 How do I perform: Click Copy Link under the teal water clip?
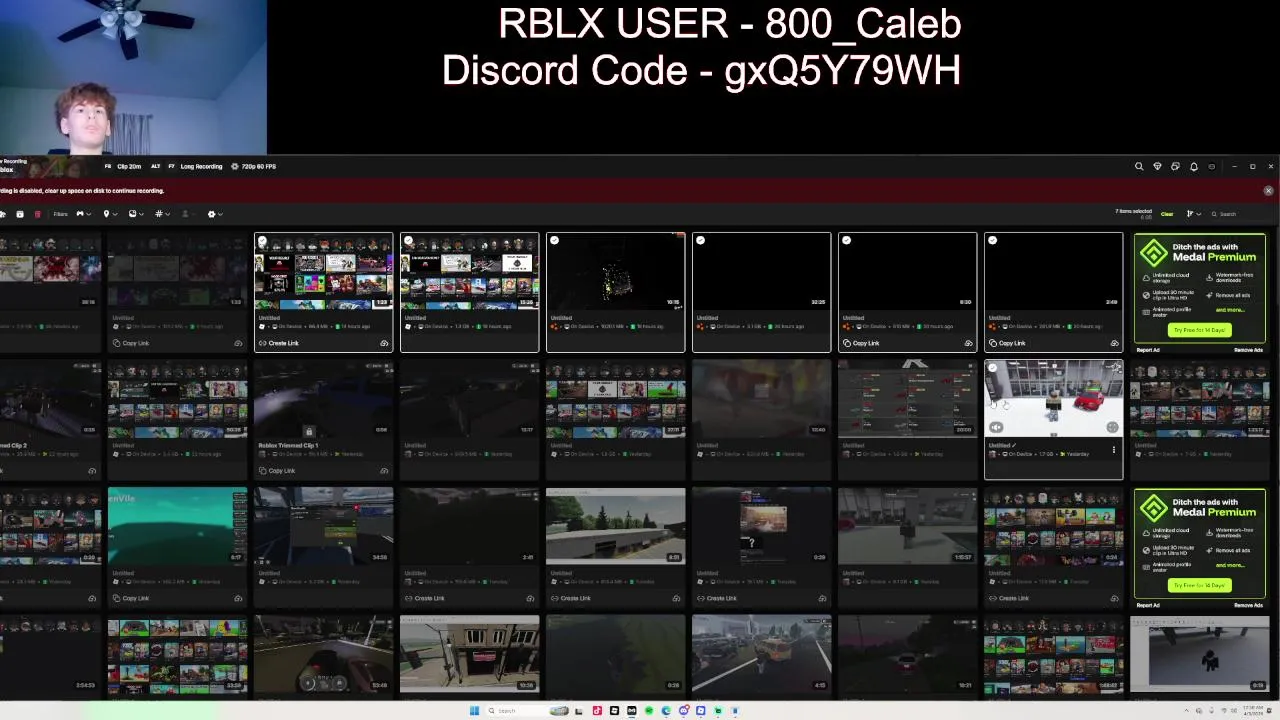131,598
